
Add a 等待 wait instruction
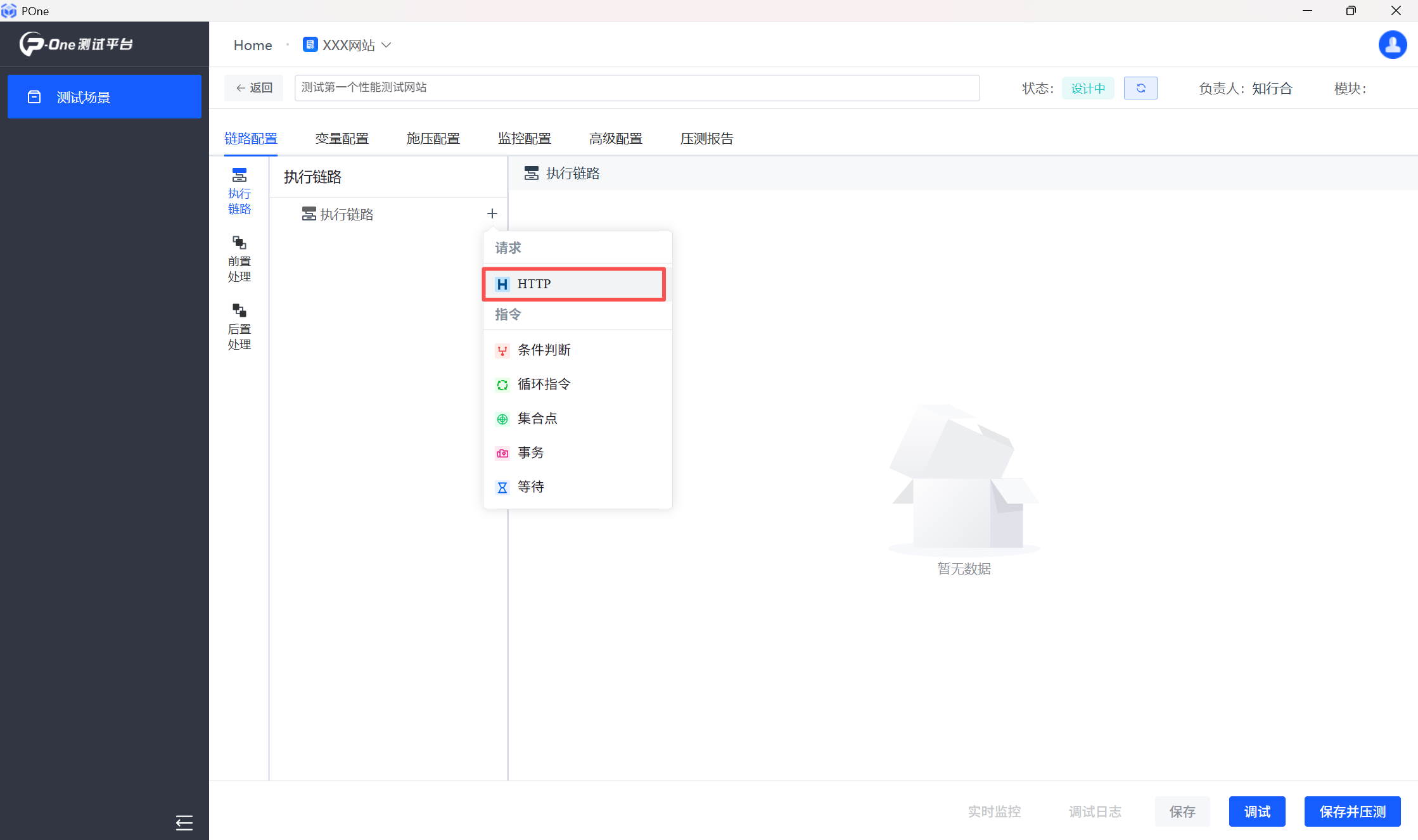click(531, 487)
